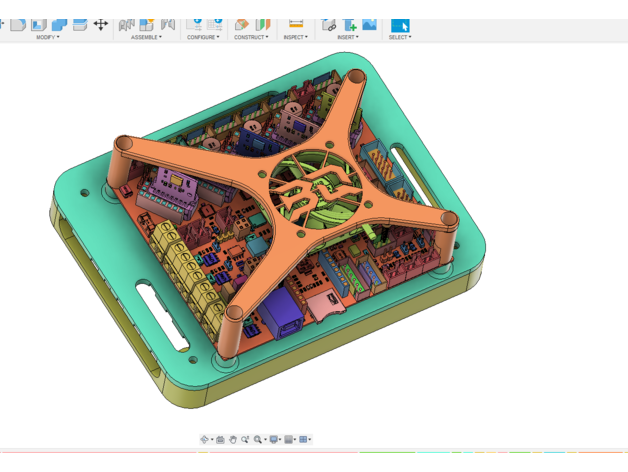Expand the ASSEMBLE dropdown menu
Image resolution: width=628 pixels, height=472 pixels.
[146, 37]
